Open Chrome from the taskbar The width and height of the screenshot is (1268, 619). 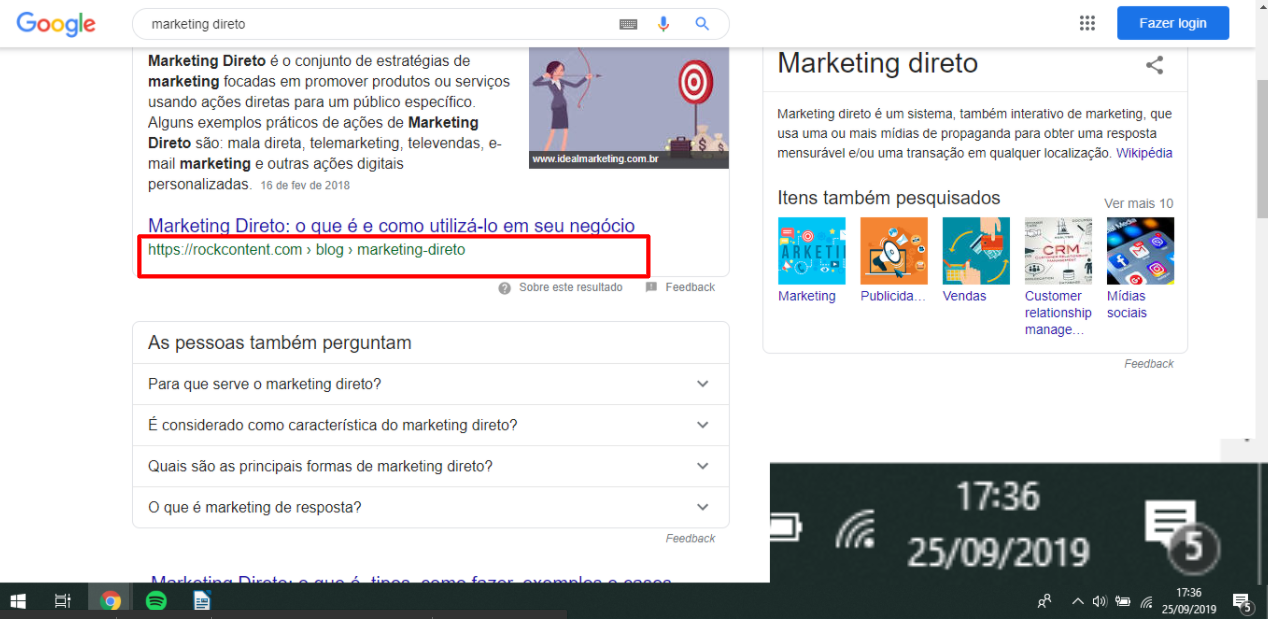(x=111, y=601)
